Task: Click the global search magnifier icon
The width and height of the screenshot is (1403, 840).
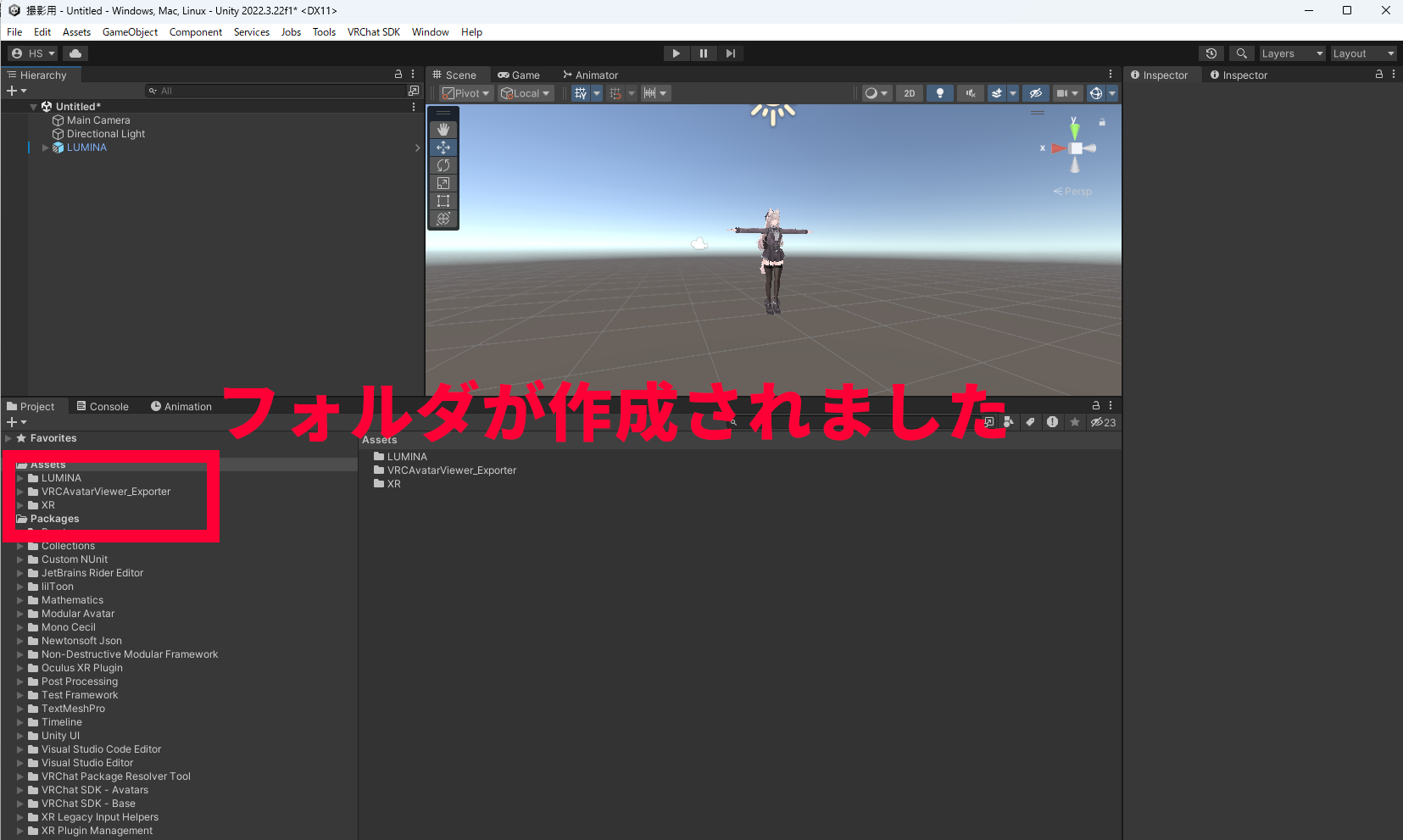Action: (1241, 53)
